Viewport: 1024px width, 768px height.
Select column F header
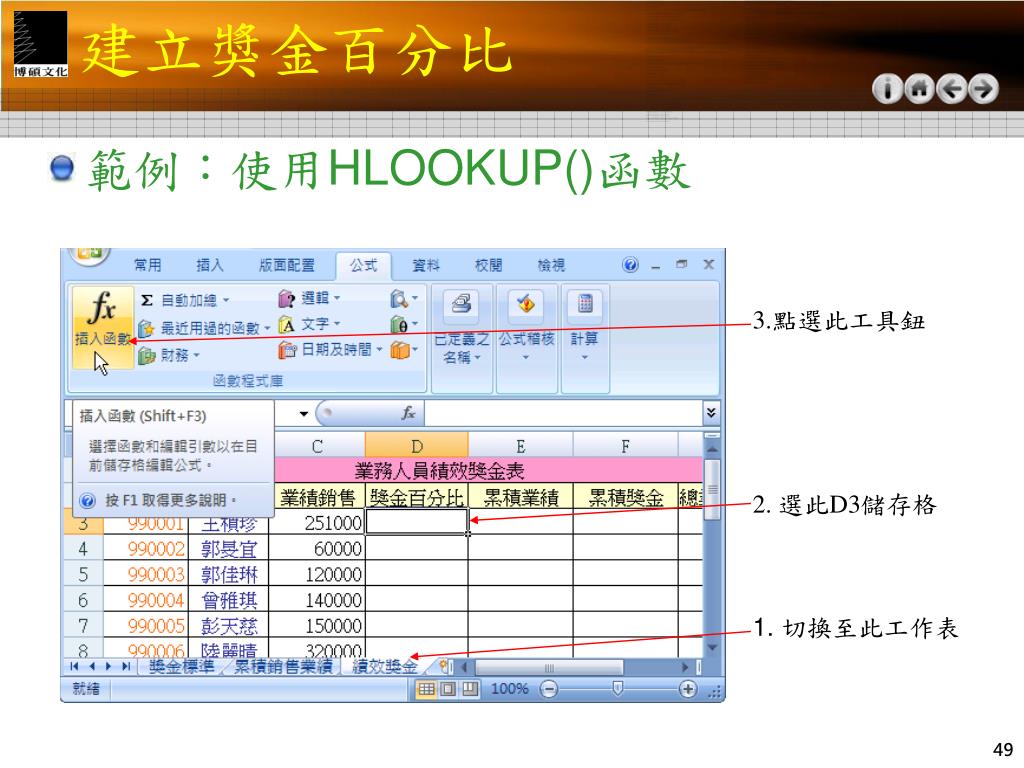click(x=625, y=446)
